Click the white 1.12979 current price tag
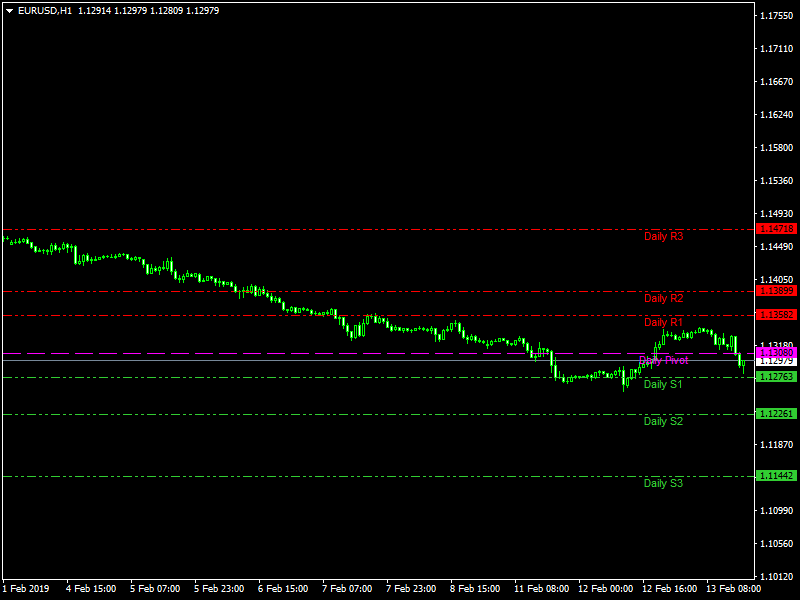800x600 pixels. 777,361
